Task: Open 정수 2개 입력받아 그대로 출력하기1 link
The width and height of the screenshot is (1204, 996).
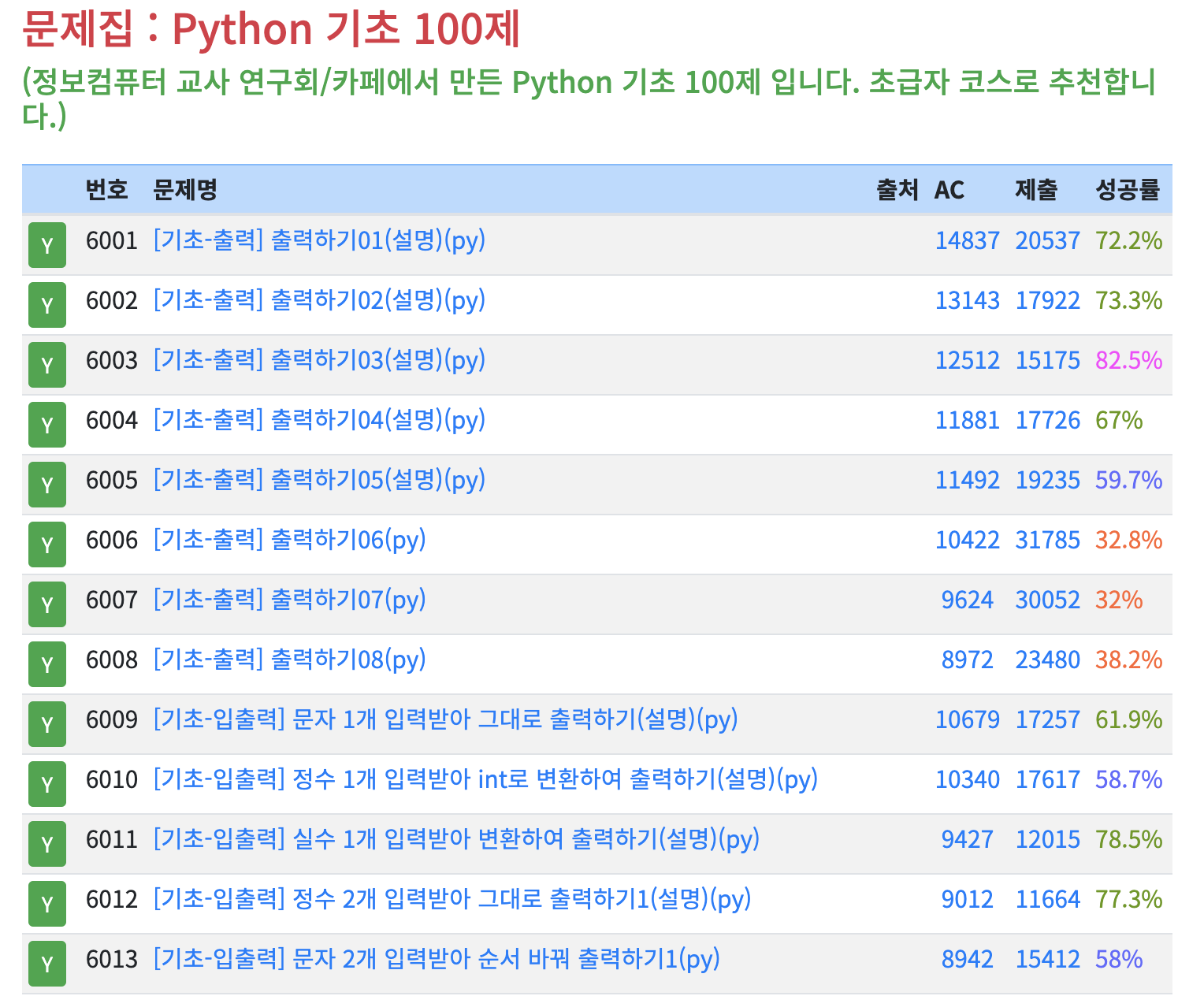Action: (451, 899)
